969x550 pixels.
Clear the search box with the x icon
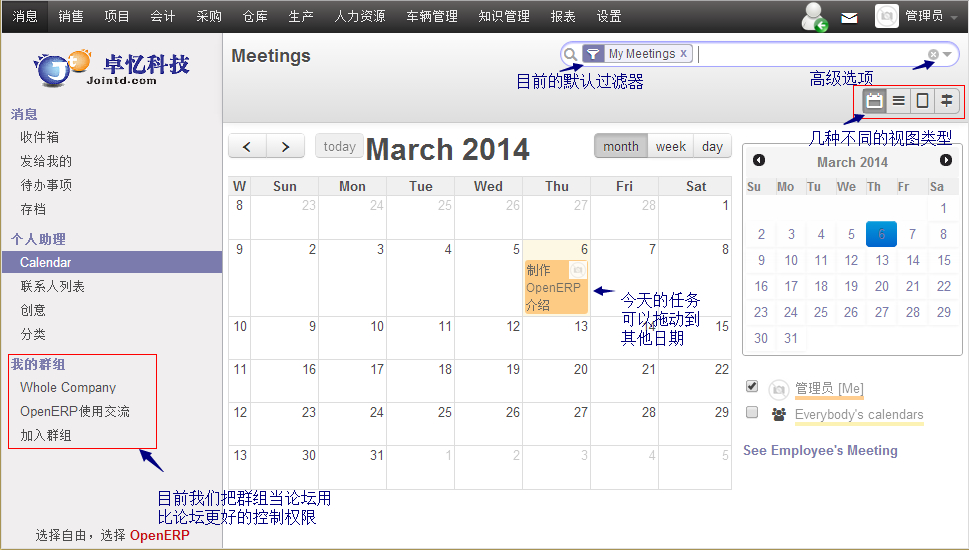[x=933, y=55]
